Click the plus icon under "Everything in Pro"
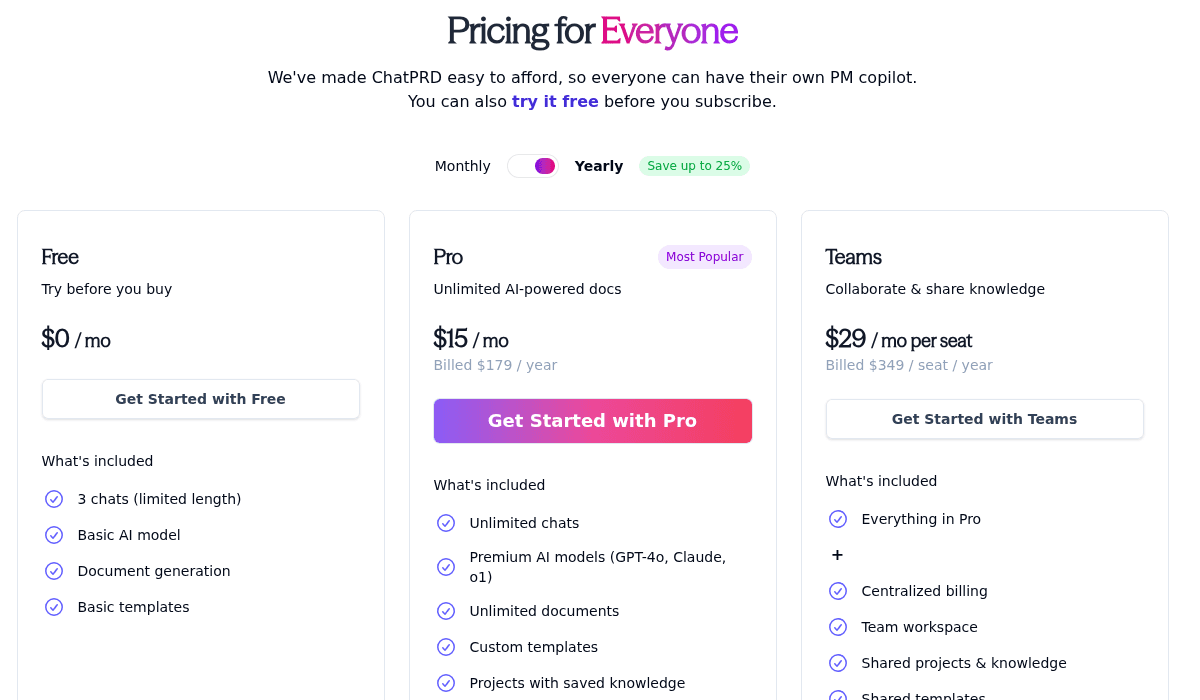This screenshot has height=700, width=1200. (837, 554)
